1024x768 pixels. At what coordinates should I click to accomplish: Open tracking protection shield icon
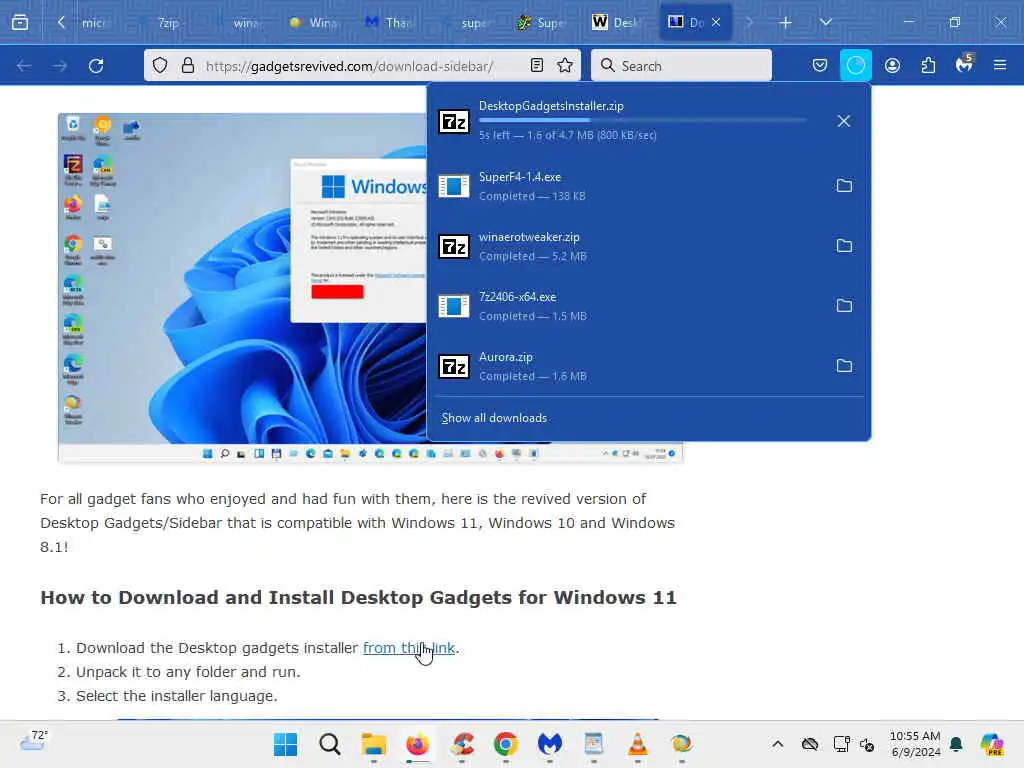160,65
